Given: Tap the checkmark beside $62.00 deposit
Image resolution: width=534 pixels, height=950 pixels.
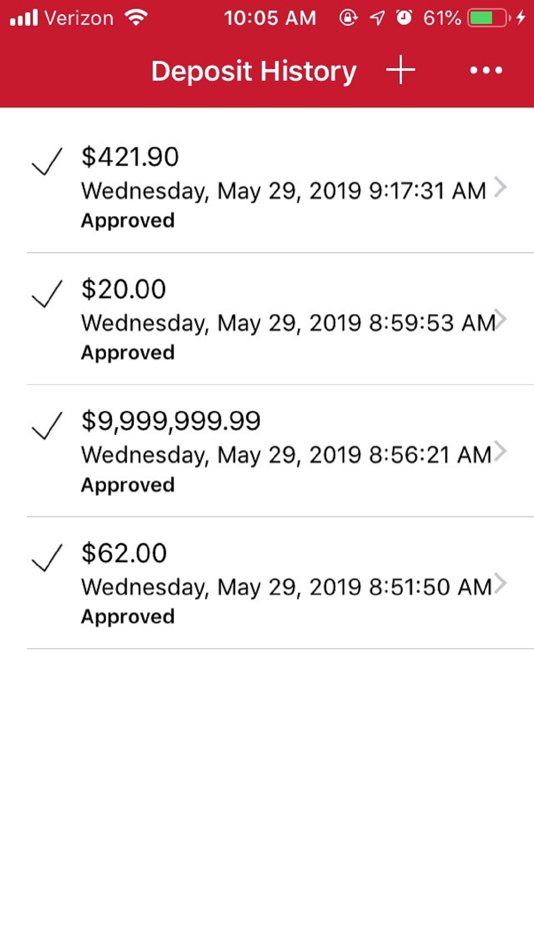Looking at the screenshot, I should coord(47,558).
